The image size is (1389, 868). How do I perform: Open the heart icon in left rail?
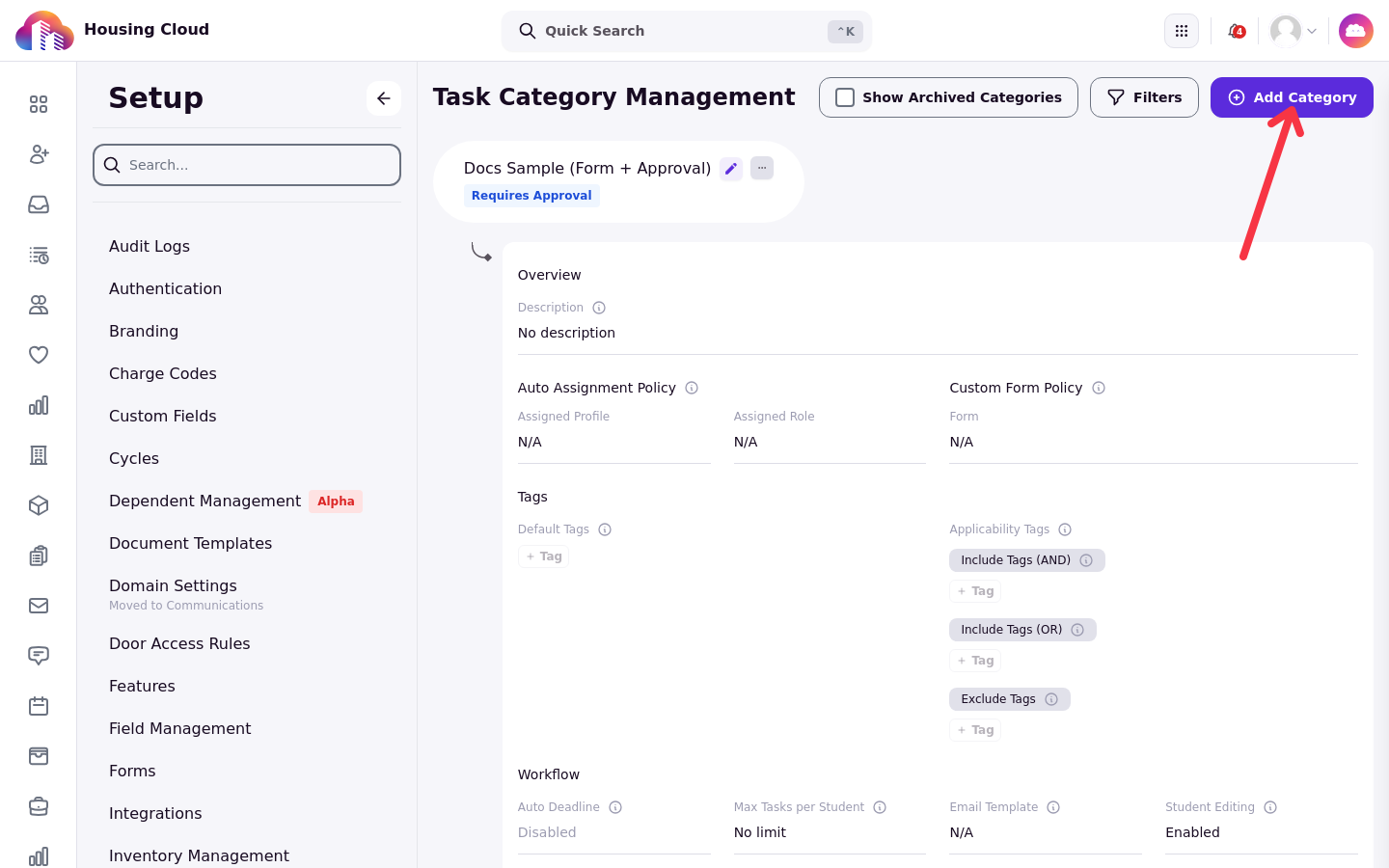pos(39,355)
